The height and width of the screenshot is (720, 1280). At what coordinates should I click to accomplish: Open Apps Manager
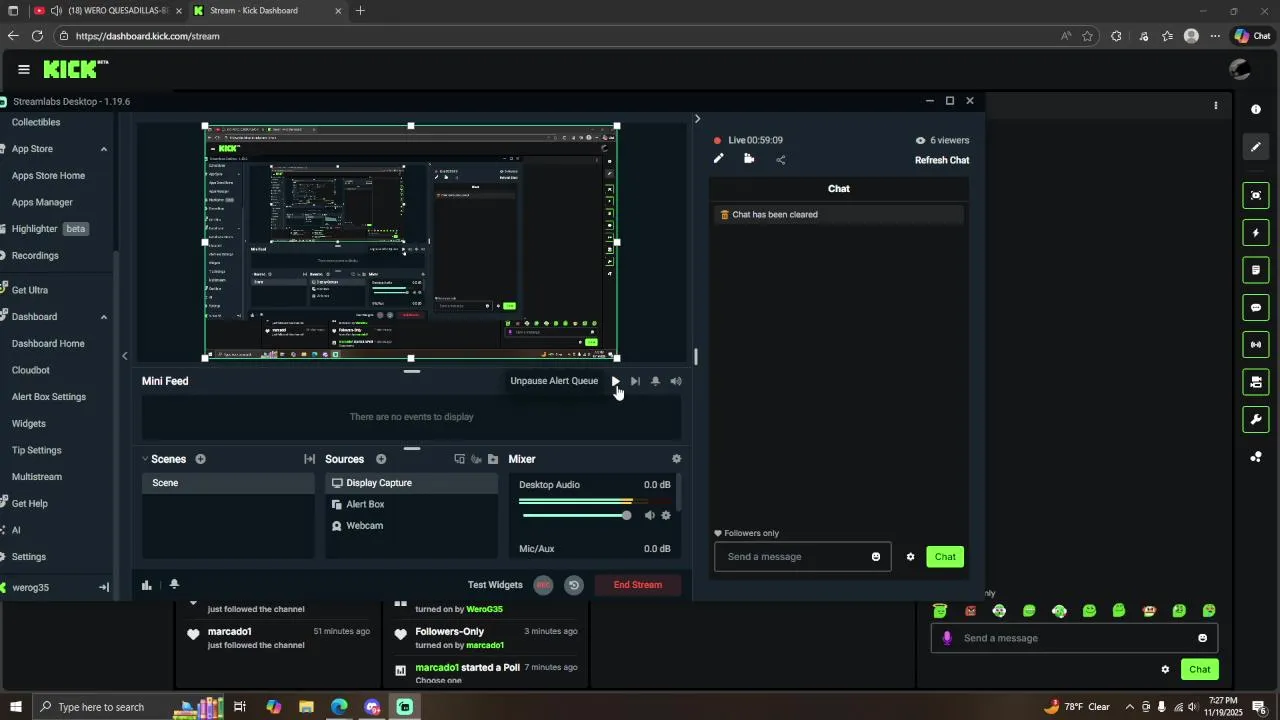(42, 202)
